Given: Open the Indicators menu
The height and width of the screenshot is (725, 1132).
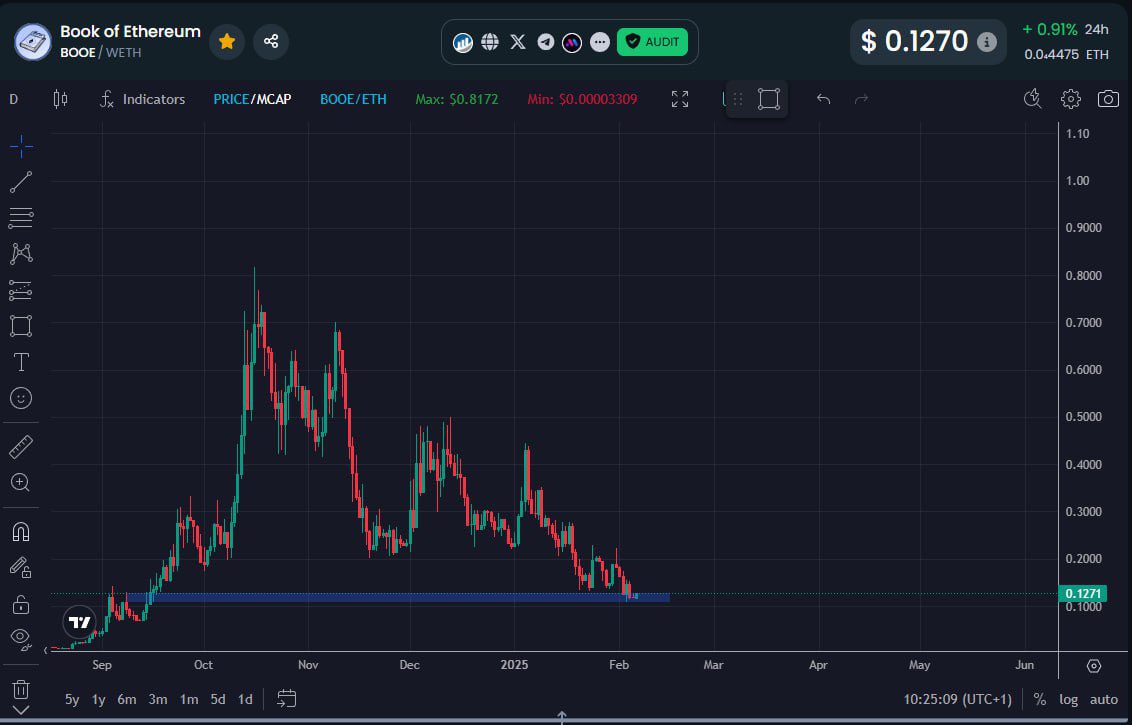Looking at the screenshot, I should (143, 100).
